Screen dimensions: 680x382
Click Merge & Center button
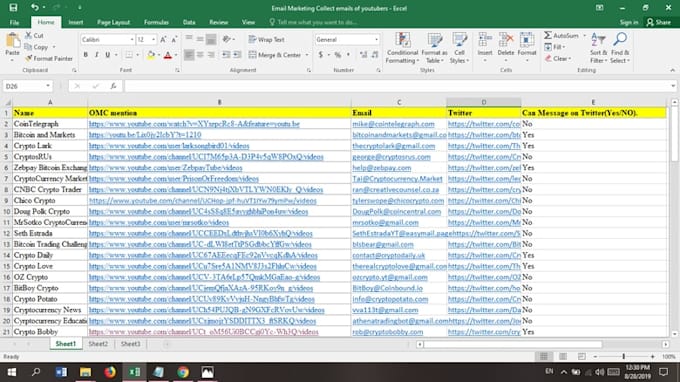point(275,55)
